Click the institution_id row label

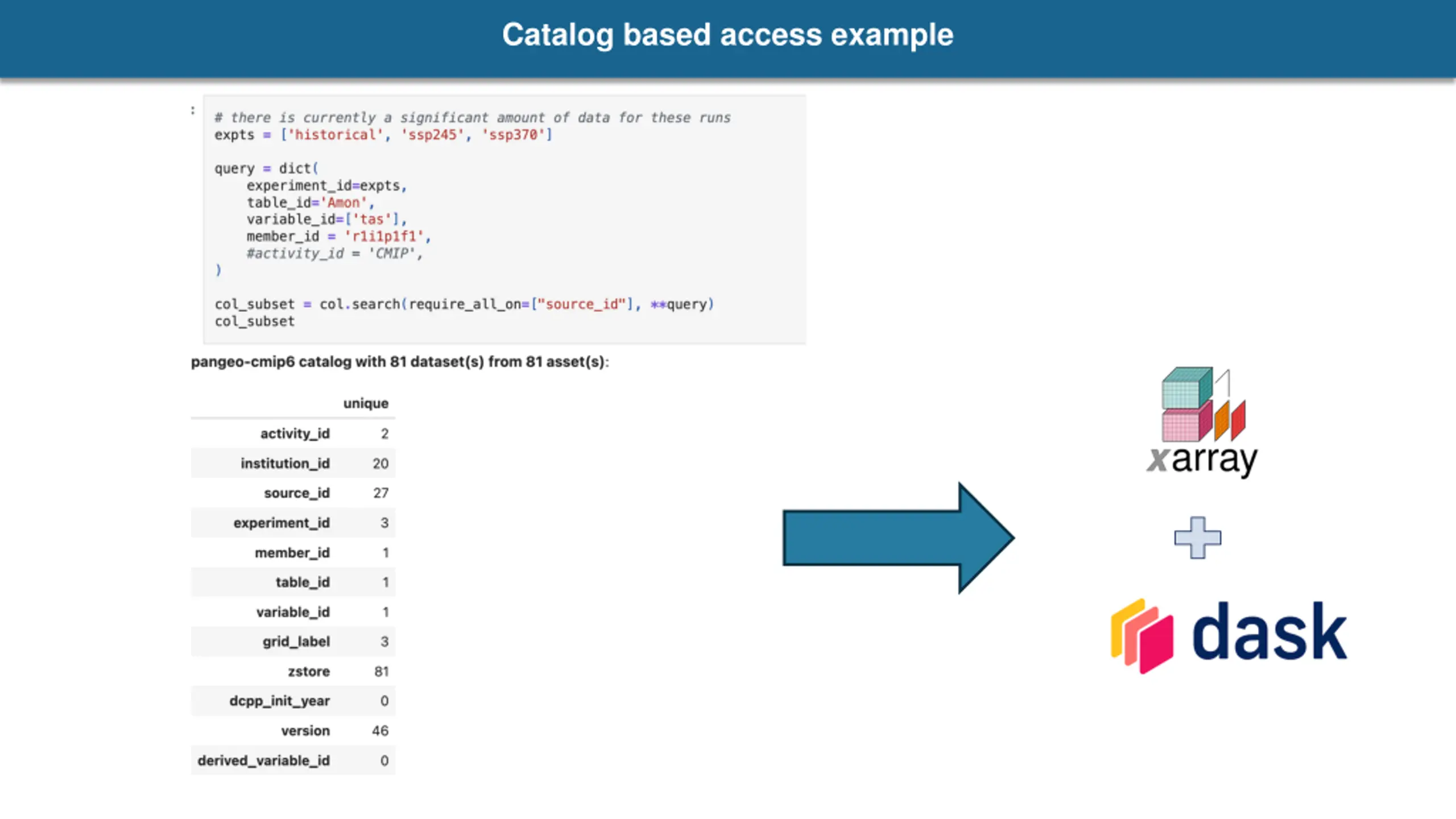click(x=285, y=463)
